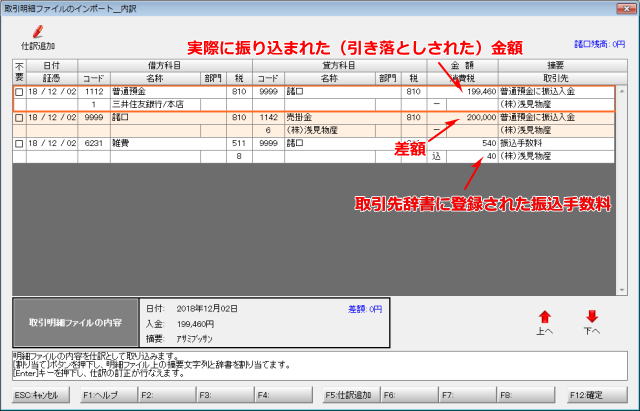Viewport: 640px width, 411px height.
Task: Close the import window
Action: tap(626, 8)
